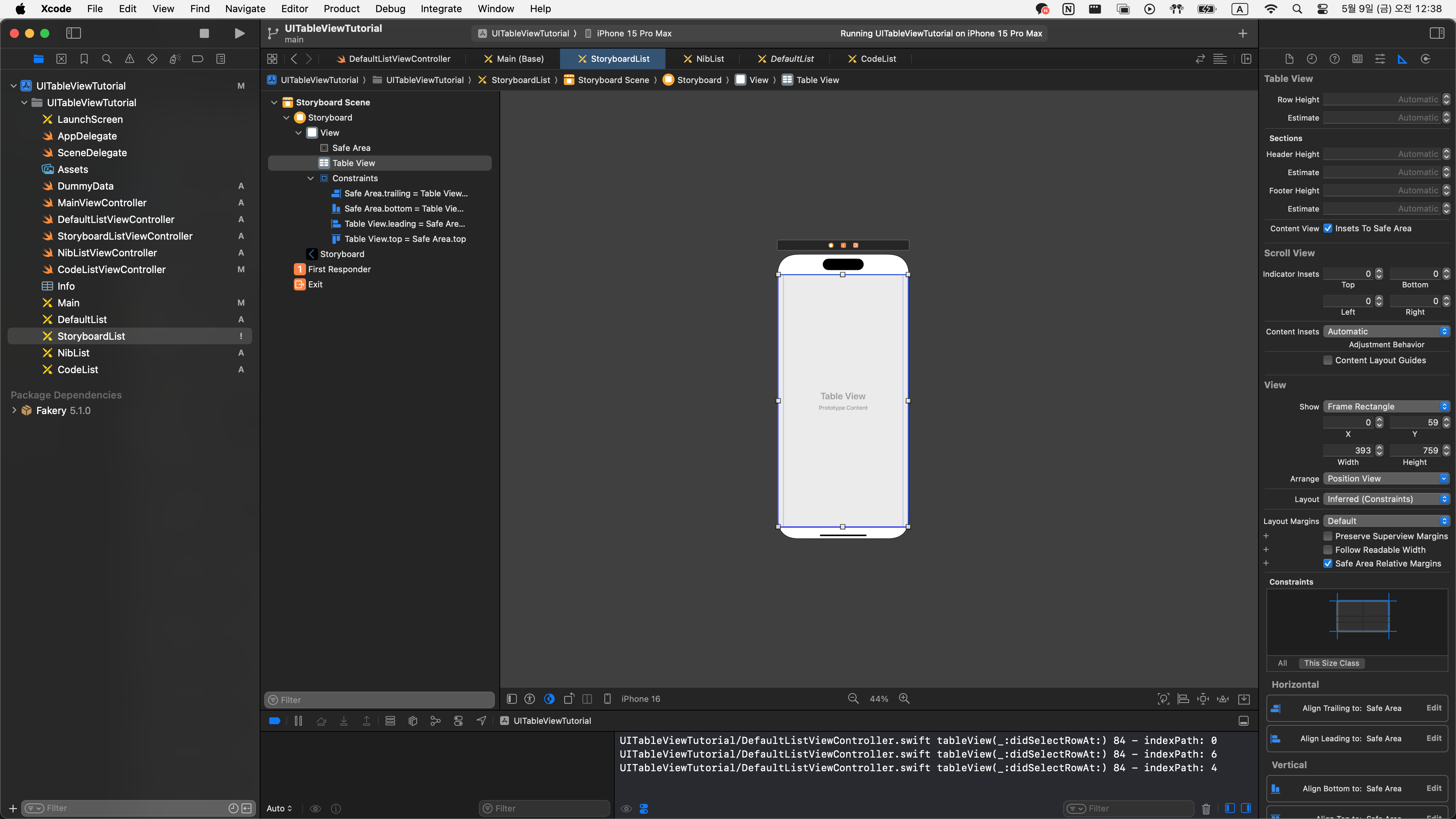
Task: Click the outline Filter field
Action: click(x=379, y=700)
